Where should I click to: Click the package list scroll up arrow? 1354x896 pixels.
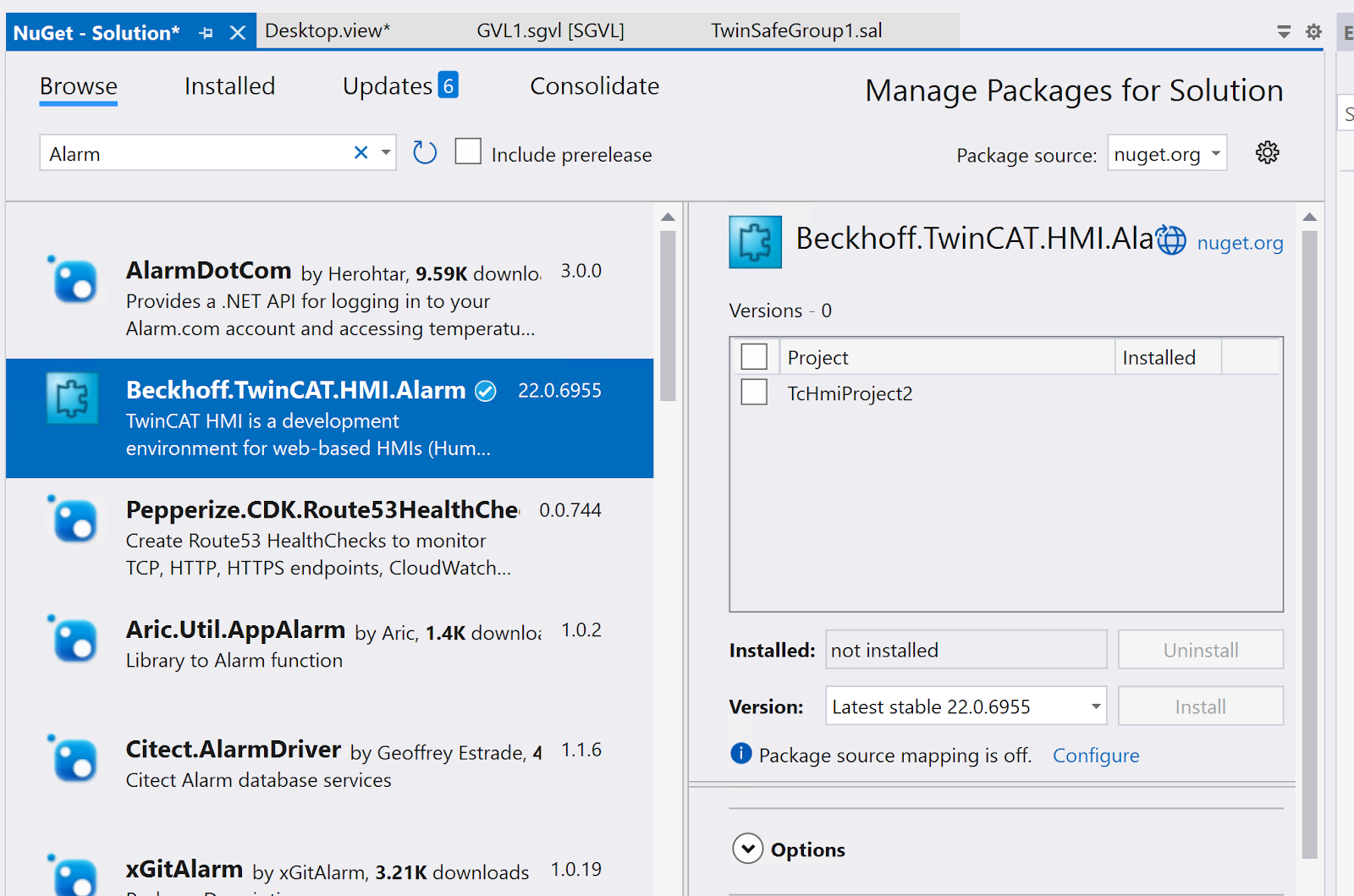668,217
